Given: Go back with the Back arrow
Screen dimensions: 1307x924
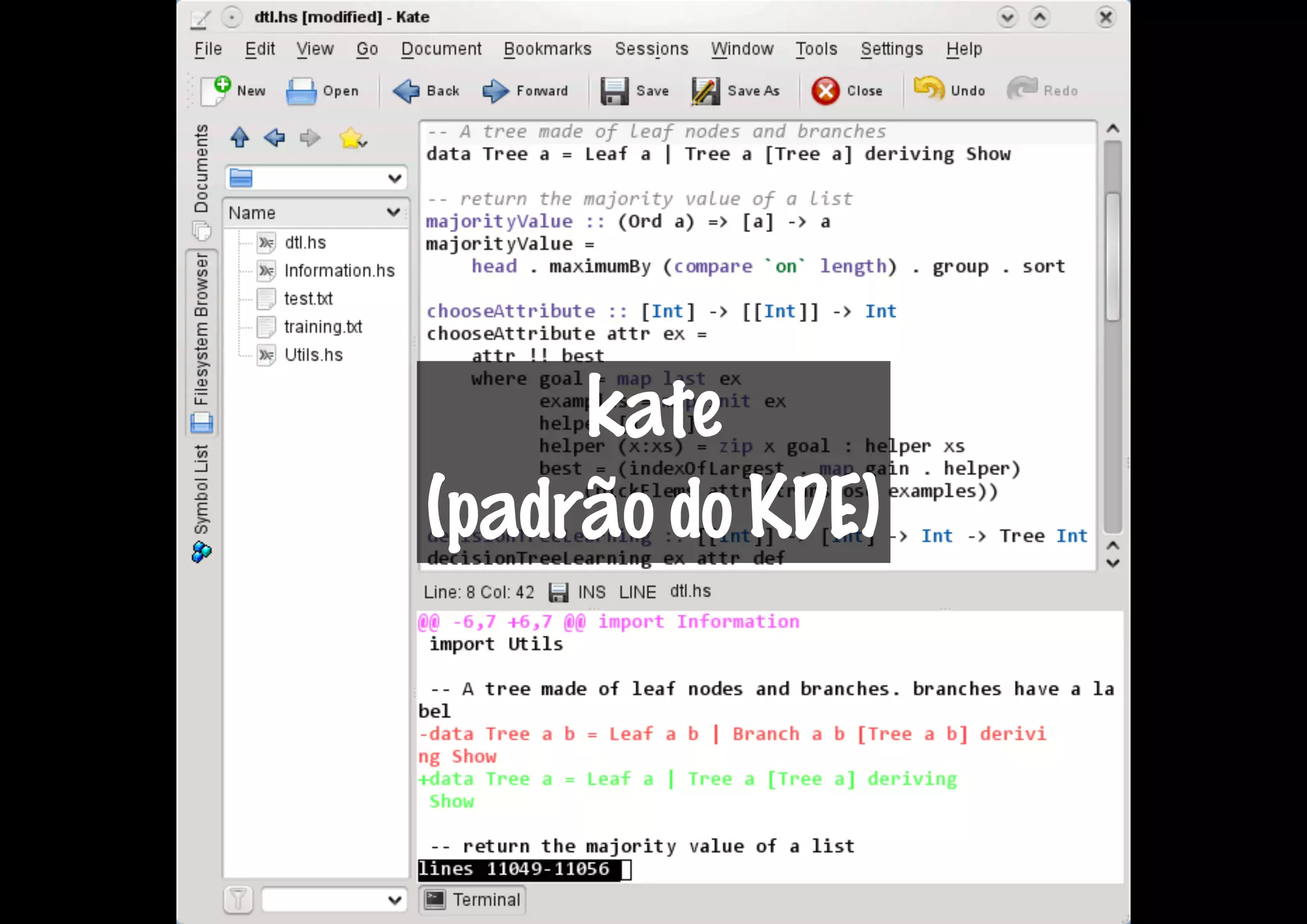Looking at the screenshot, I should [x=406, y=91].
